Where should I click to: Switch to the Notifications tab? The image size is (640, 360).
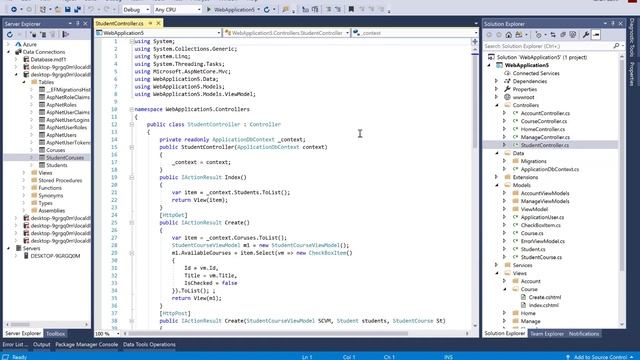pos(584,333)
